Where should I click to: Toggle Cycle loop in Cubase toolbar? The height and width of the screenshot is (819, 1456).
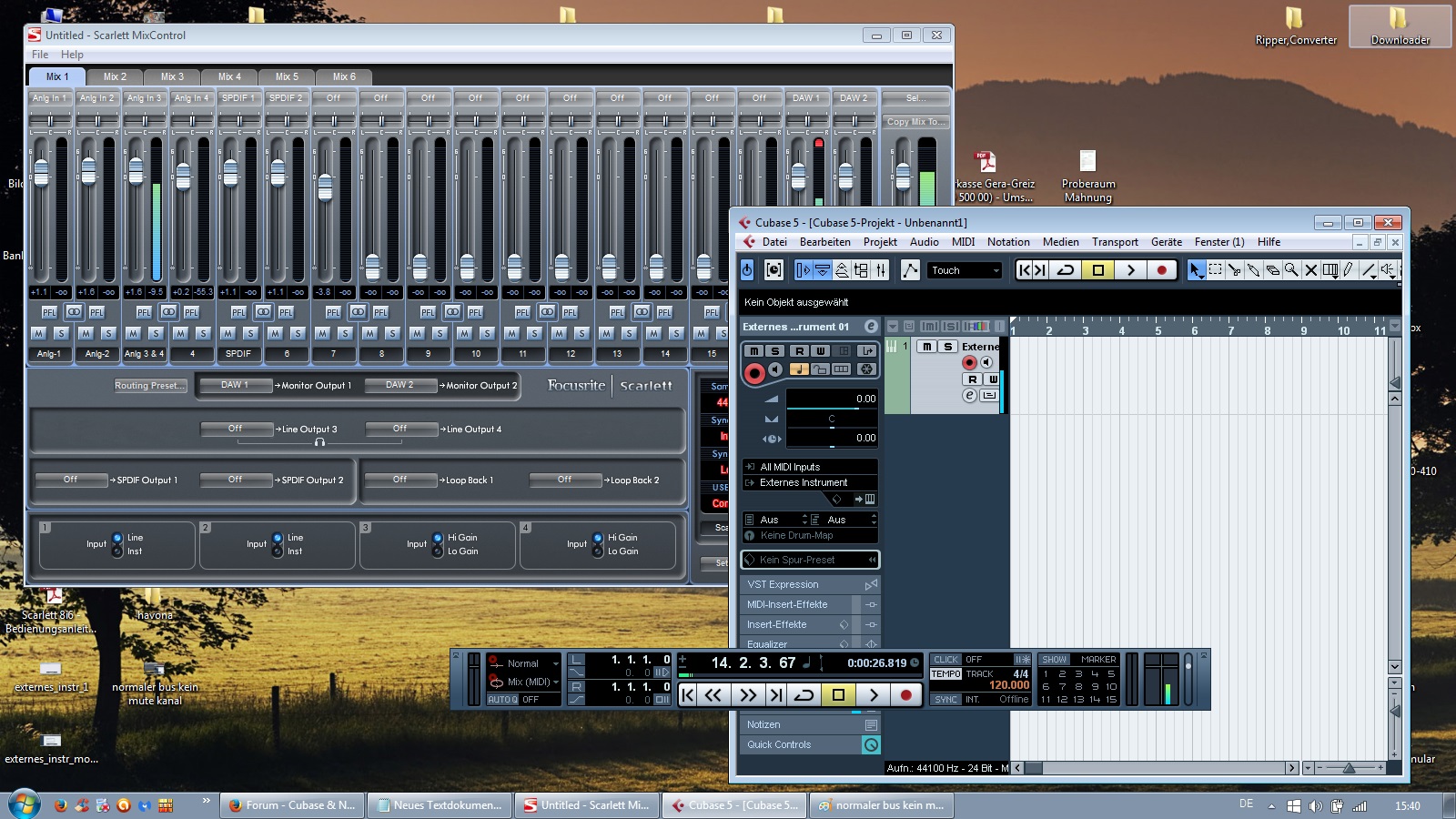(x=1066, y=270)
